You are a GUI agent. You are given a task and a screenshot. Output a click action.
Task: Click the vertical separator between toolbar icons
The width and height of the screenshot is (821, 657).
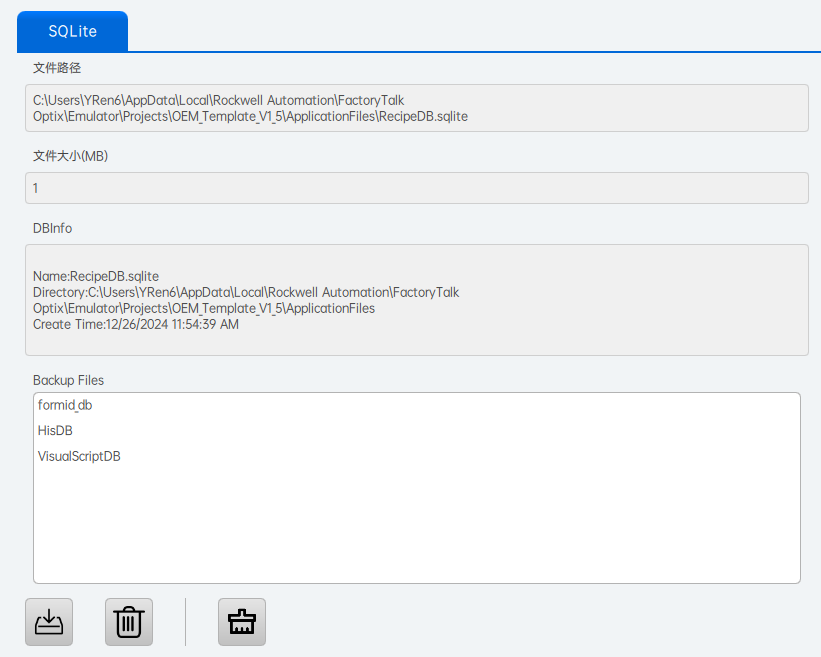(x=186, y=622)
